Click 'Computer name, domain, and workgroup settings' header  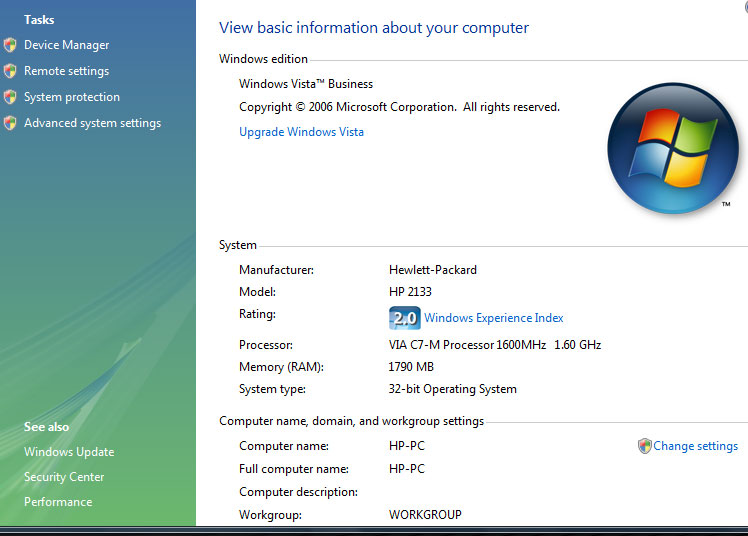click(351, 421)
